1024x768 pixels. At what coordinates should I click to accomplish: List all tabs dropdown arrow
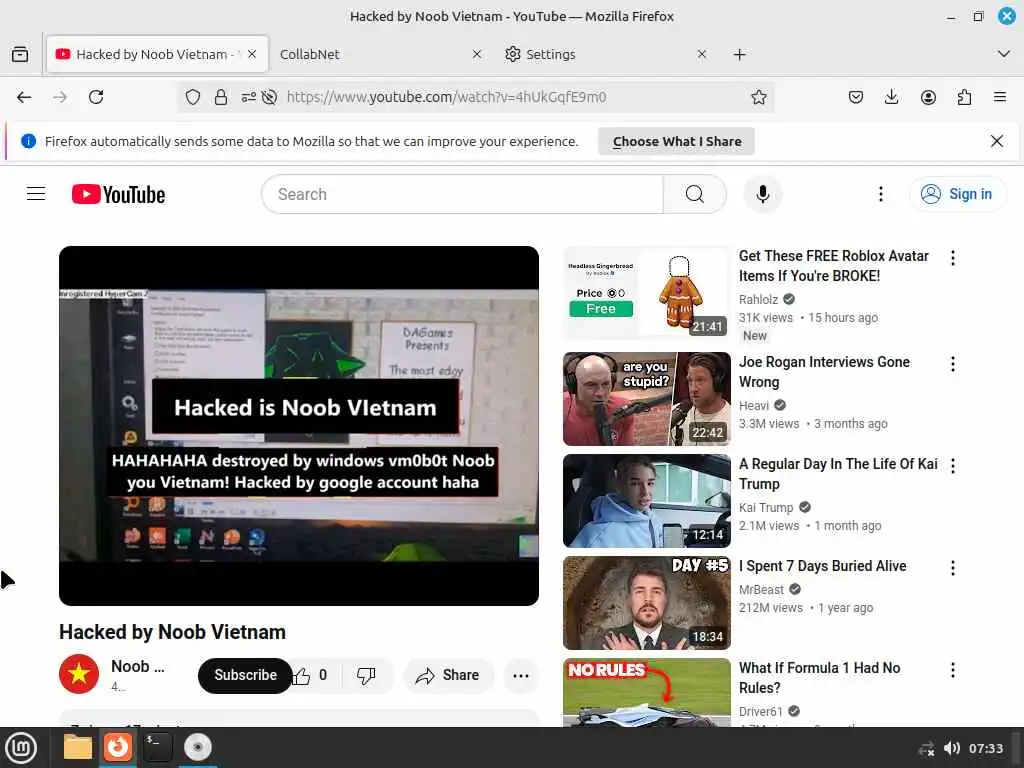click(1004, 54)
